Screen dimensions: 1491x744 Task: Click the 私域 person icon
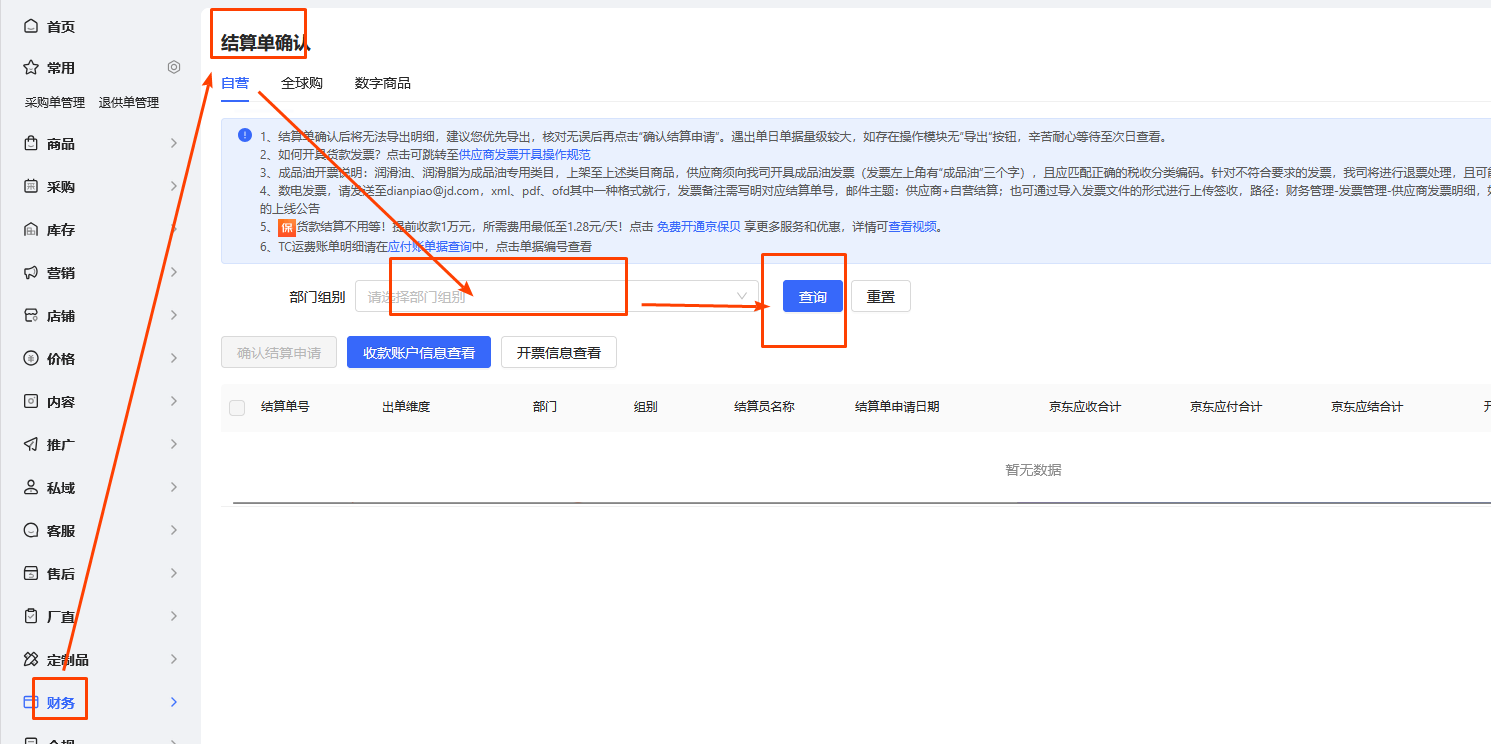pos(31,488)
